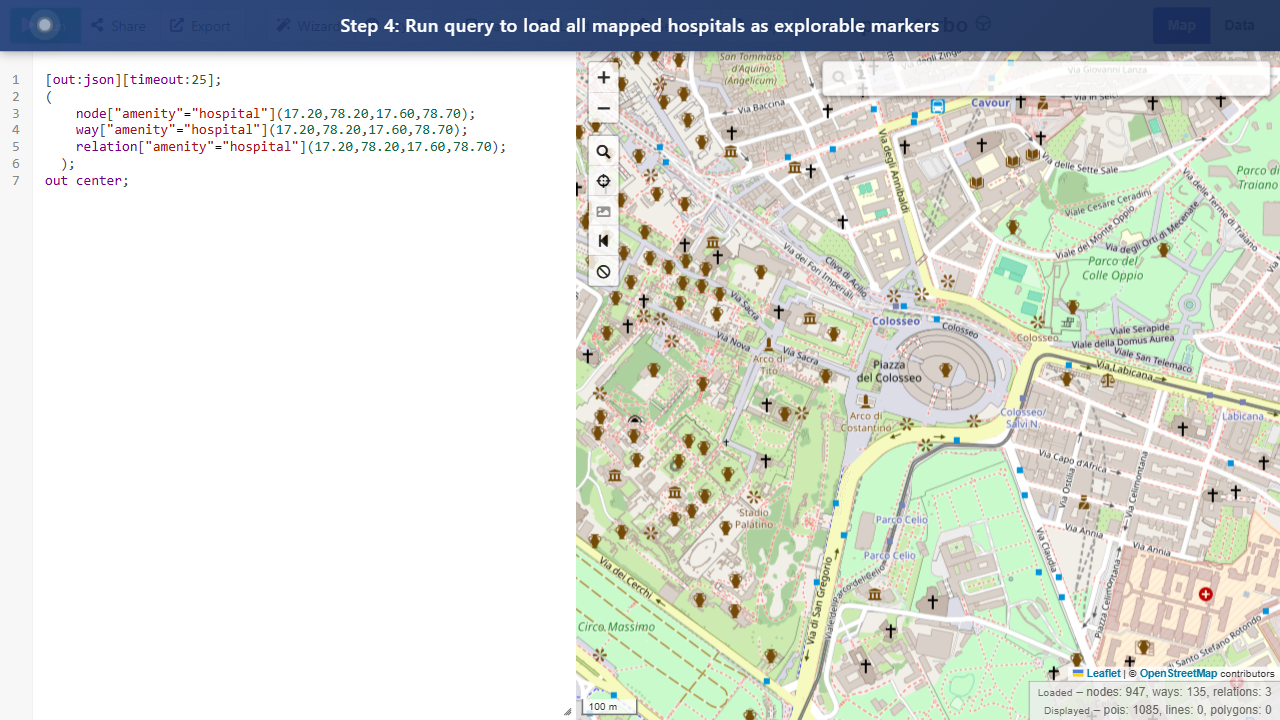Zoom out using the minus map control
1280x720 pixels.
603,108
